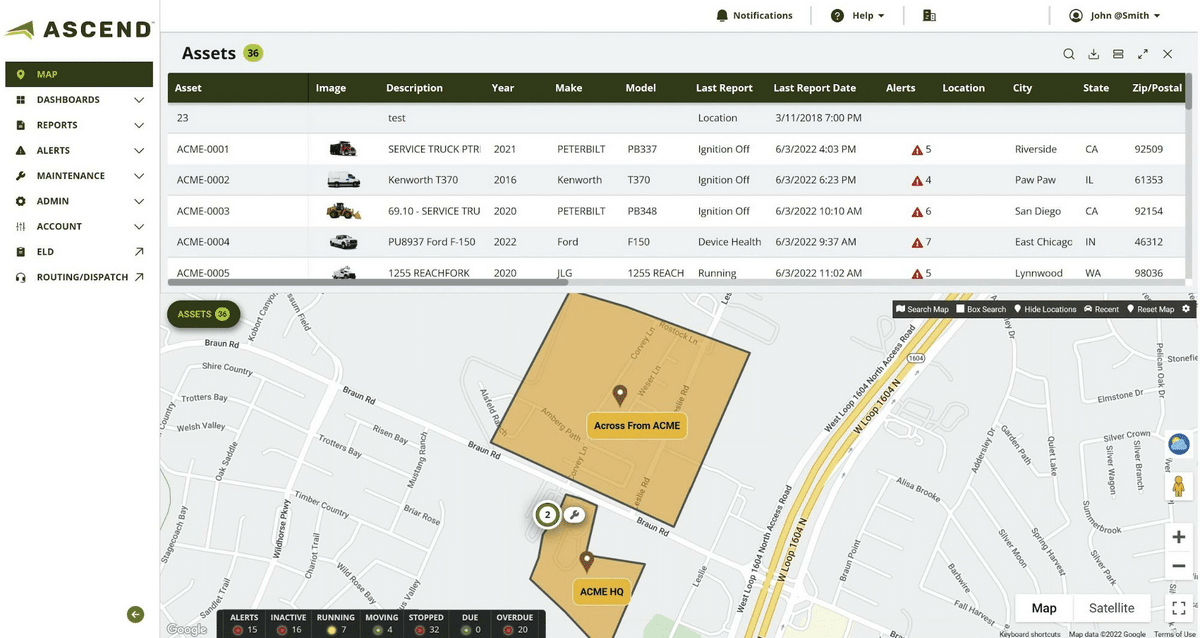Expand the Assets panel to fullscreen
Image resolution: width=1200 pixels, height=638 pixels.
1143,54
